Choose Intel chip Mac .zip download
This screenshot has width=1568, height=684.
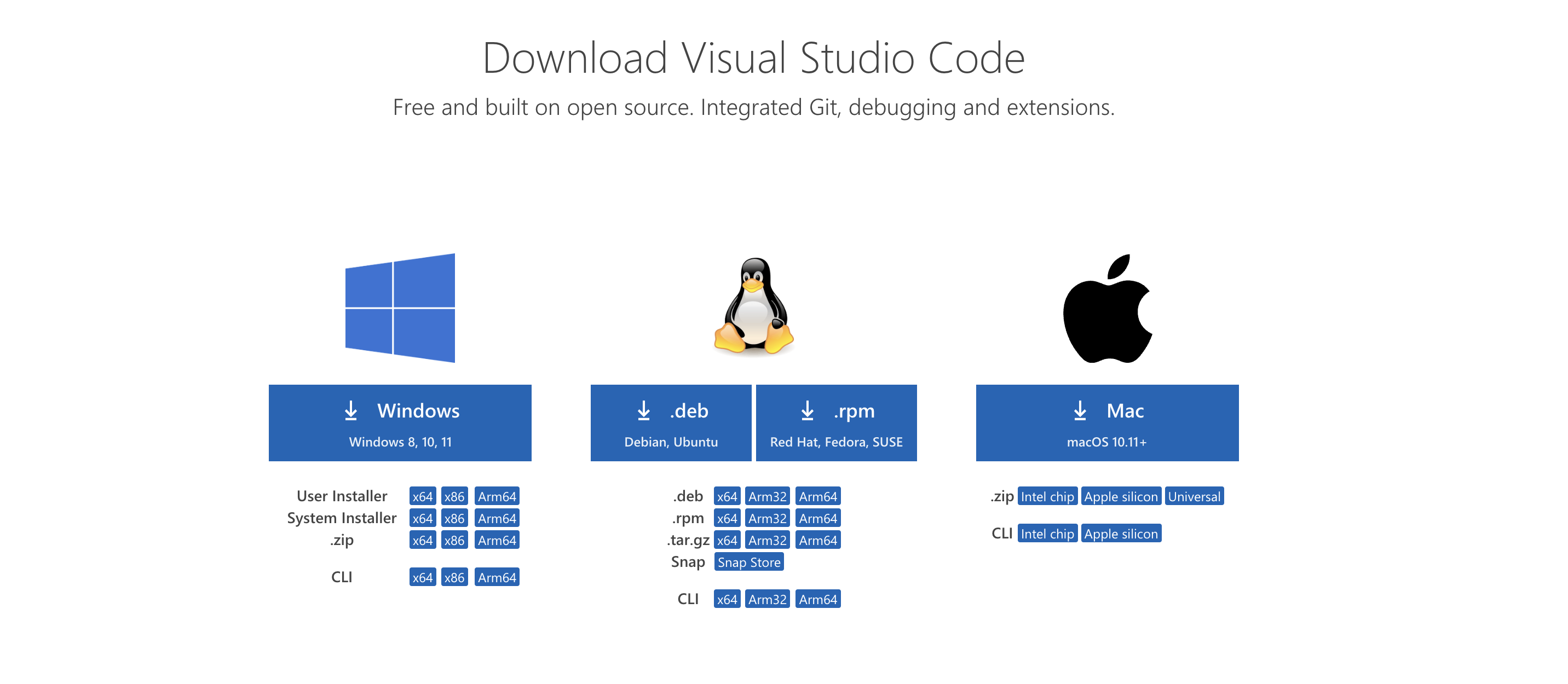(1047, 496)
